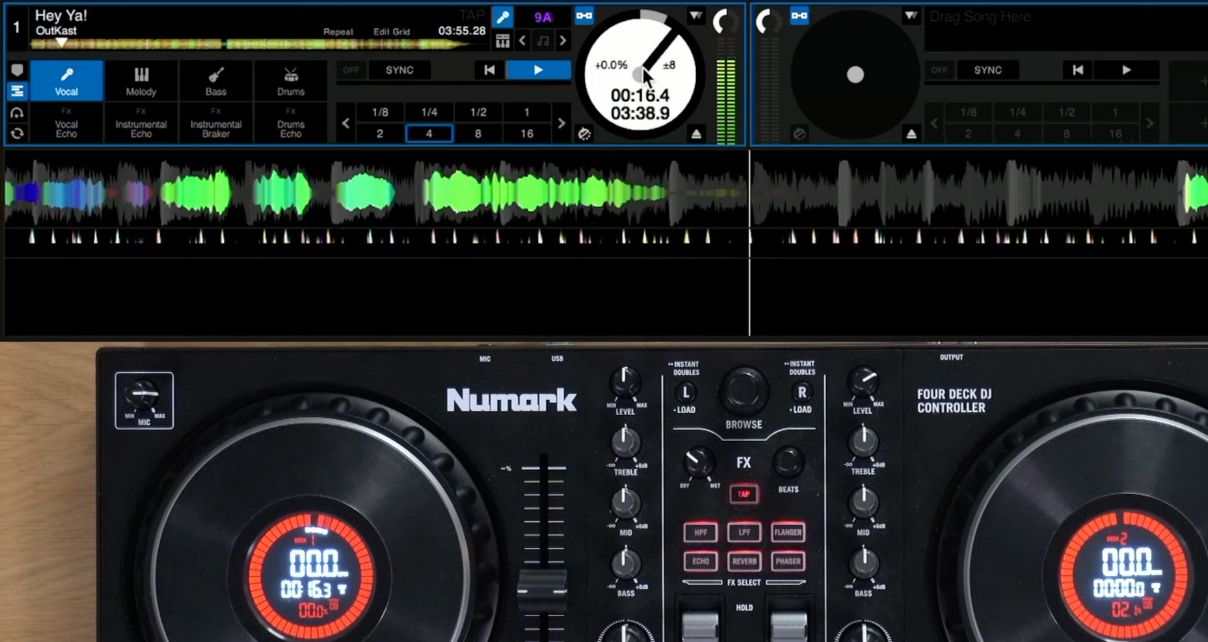
Task: Click the eject icon on deck 2
Action: point(911,133)
